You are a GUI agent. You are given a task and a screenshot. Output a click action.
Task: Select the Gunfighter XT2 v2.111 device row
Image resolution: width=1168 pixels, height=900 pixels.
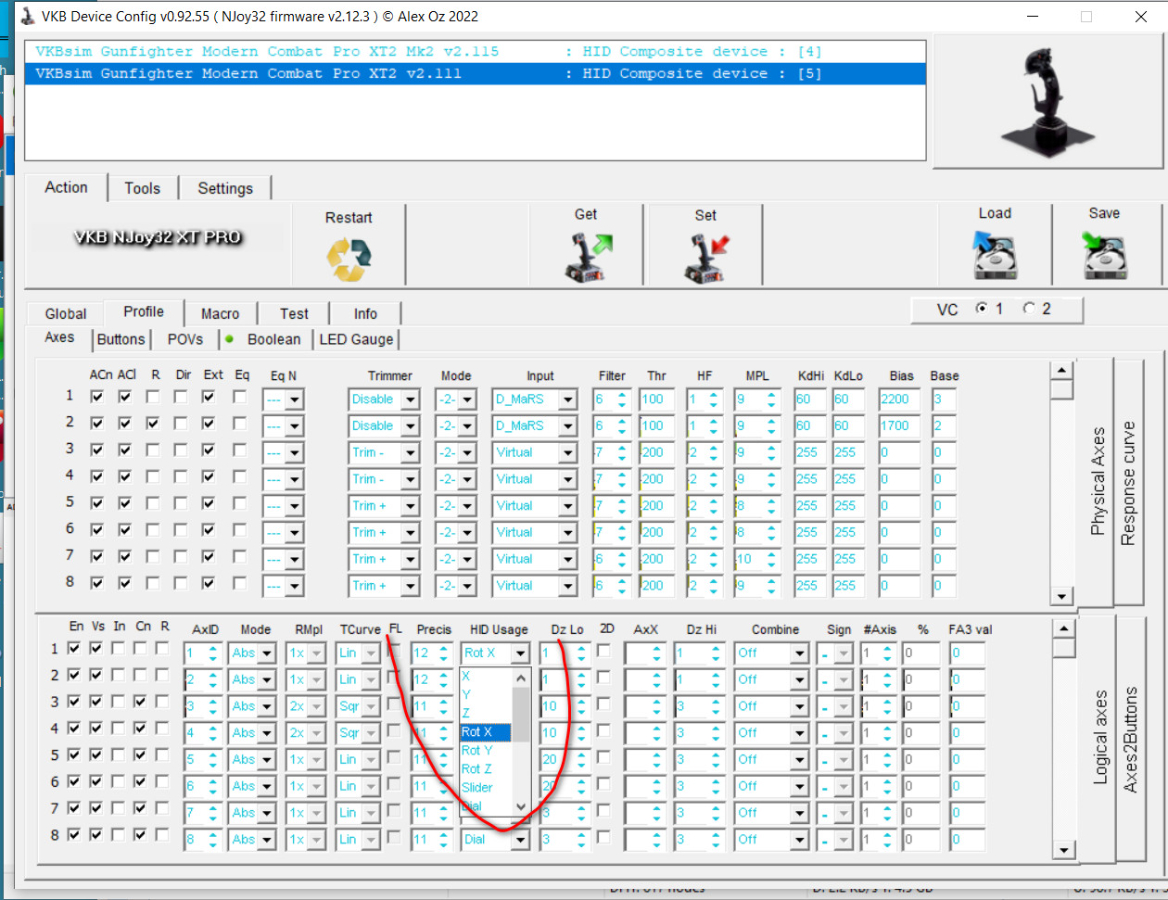pyautogui.click(x=475, y=74)
